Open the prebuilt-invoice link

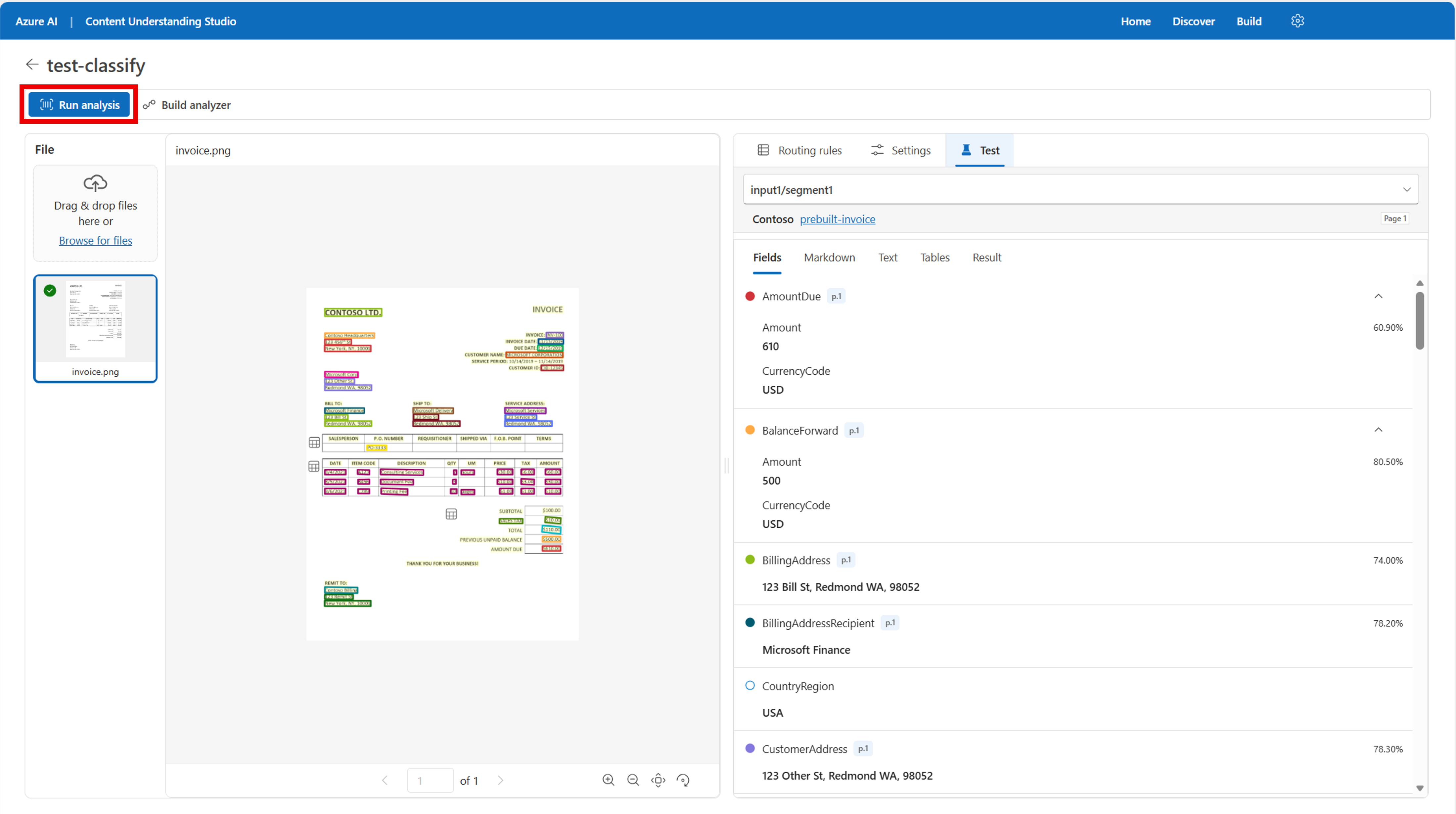point(837,219)
